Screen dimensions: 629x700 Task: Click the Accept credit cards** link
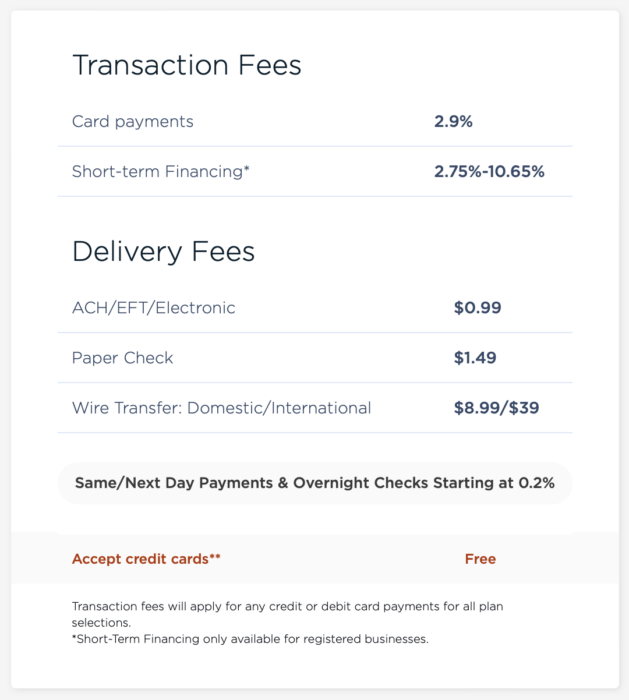point(146,559)
